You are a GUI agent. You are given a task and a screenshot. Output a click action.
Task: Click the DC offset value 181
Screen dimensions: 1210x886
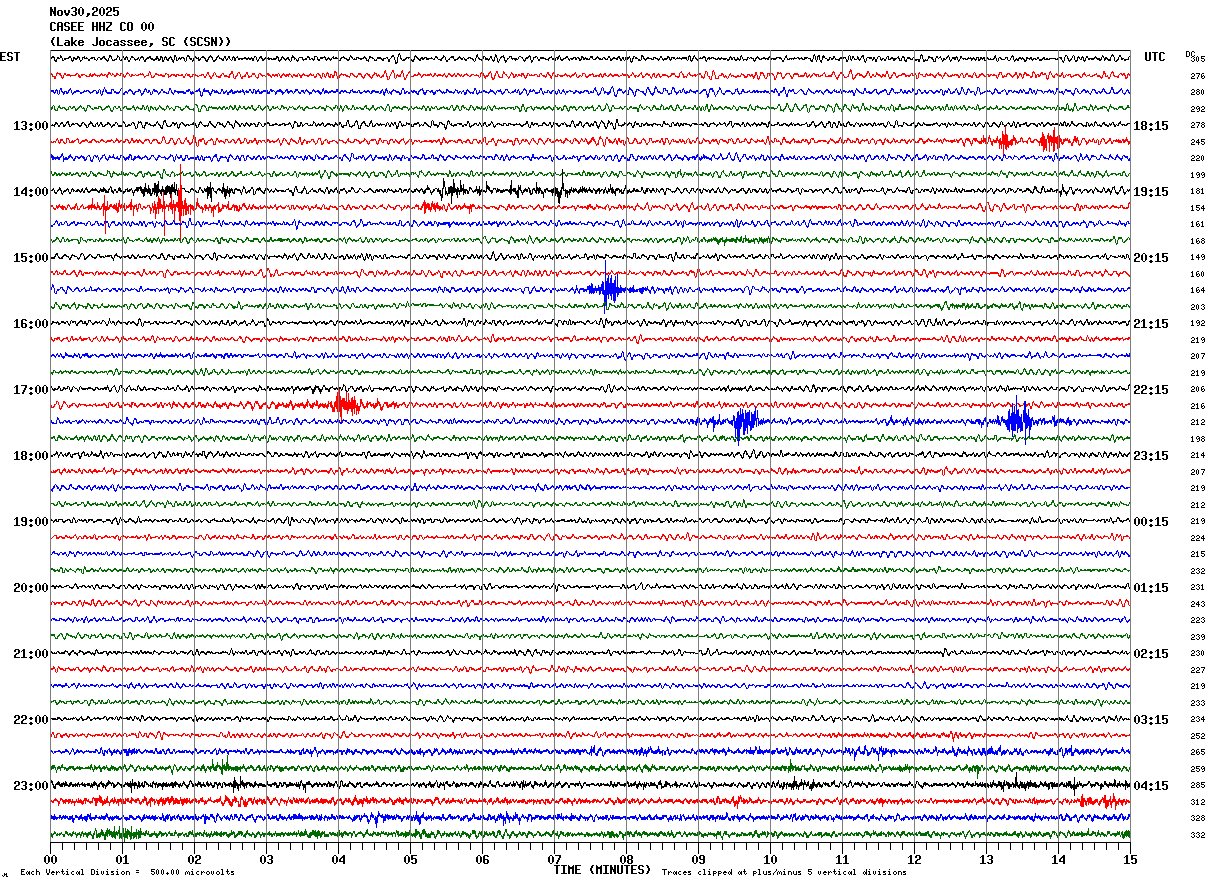tap(1197, 191)
